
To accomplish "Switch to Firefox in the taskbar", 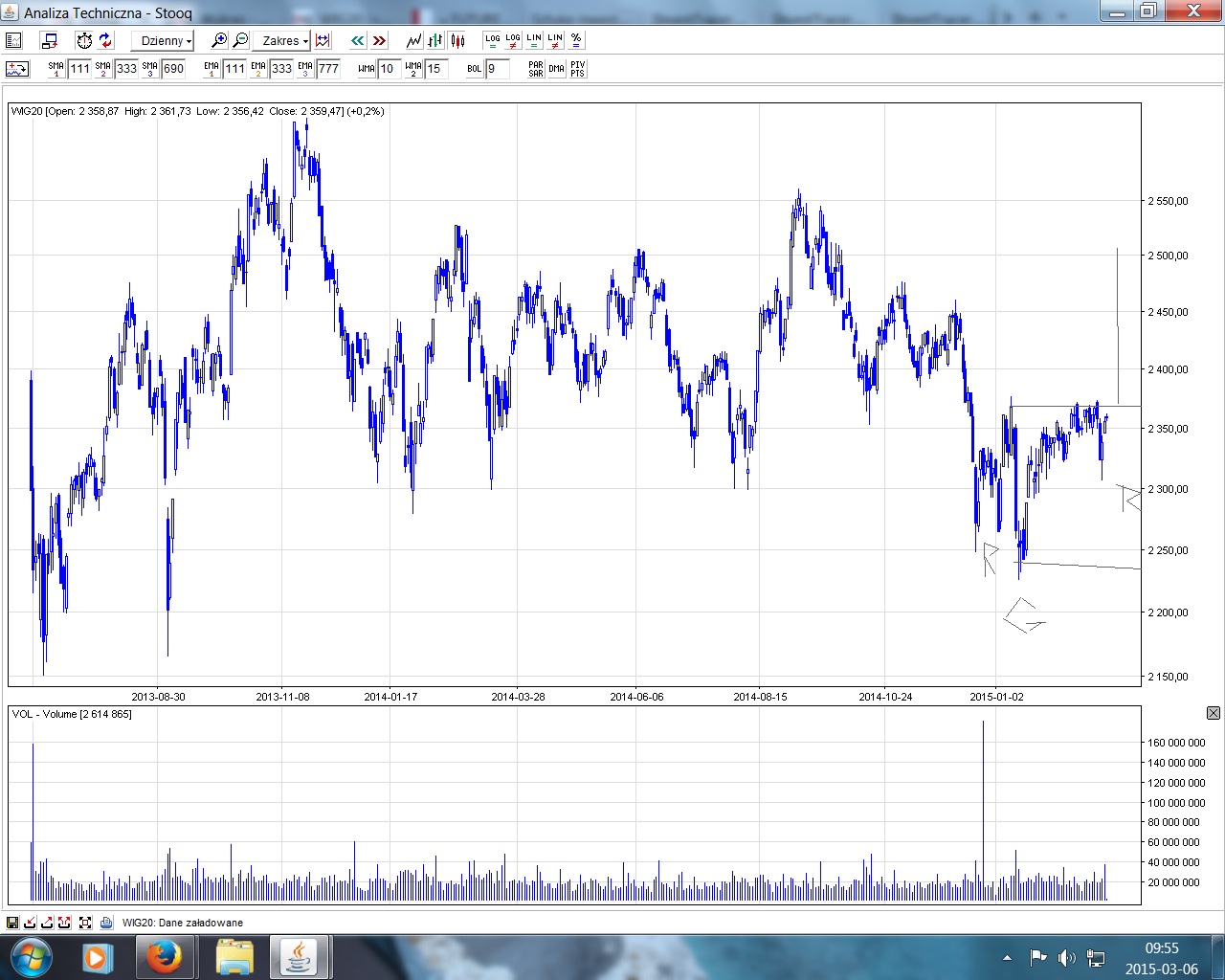I will [x=164, y=957].
